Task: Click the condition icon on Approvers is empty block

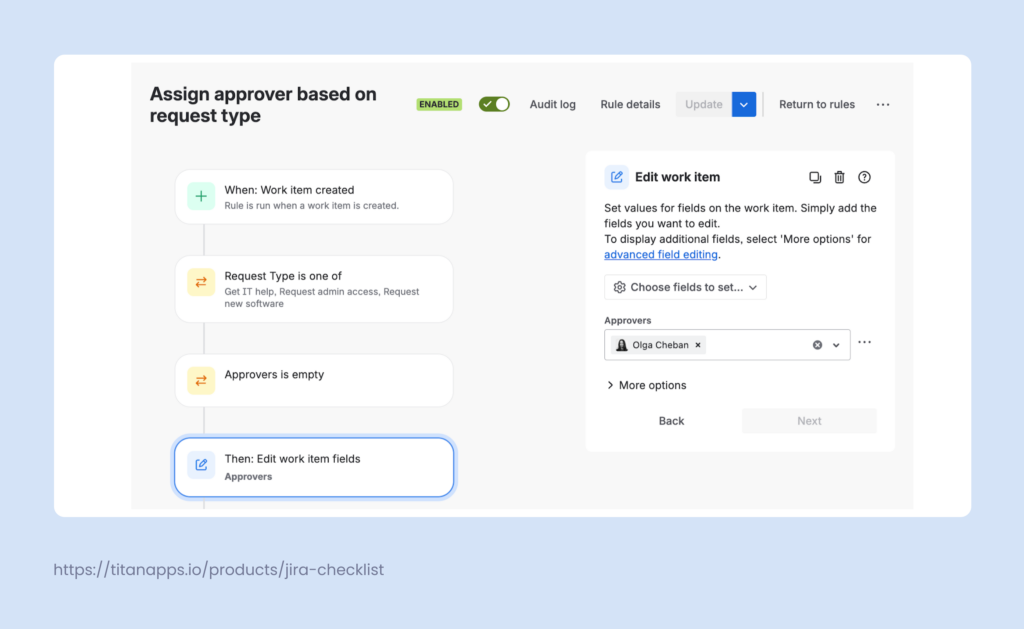Action: (x=200, y=380)
